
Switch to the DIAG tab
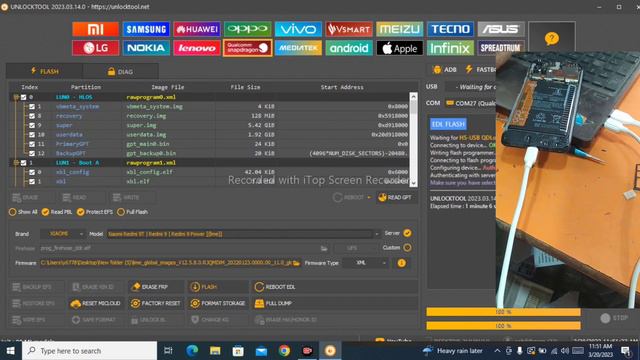(120, 71)
